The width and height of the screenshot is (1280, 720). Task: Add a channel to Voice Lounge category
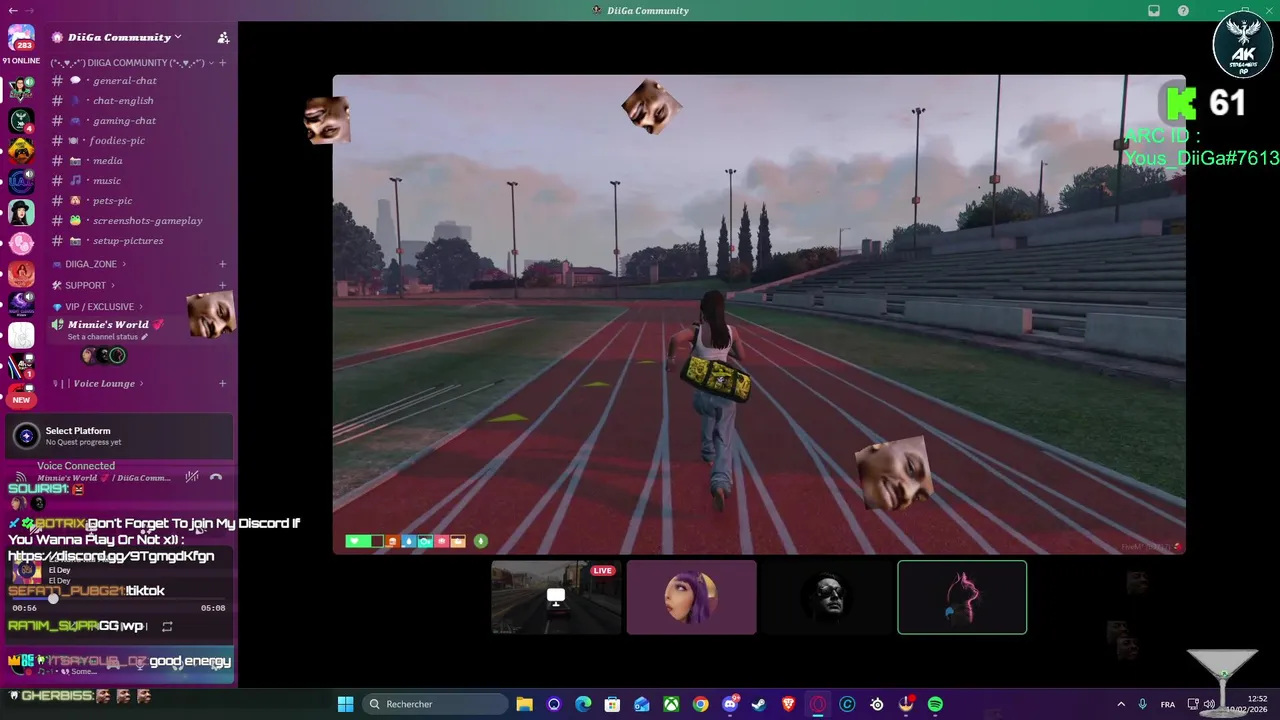point(222,384)
